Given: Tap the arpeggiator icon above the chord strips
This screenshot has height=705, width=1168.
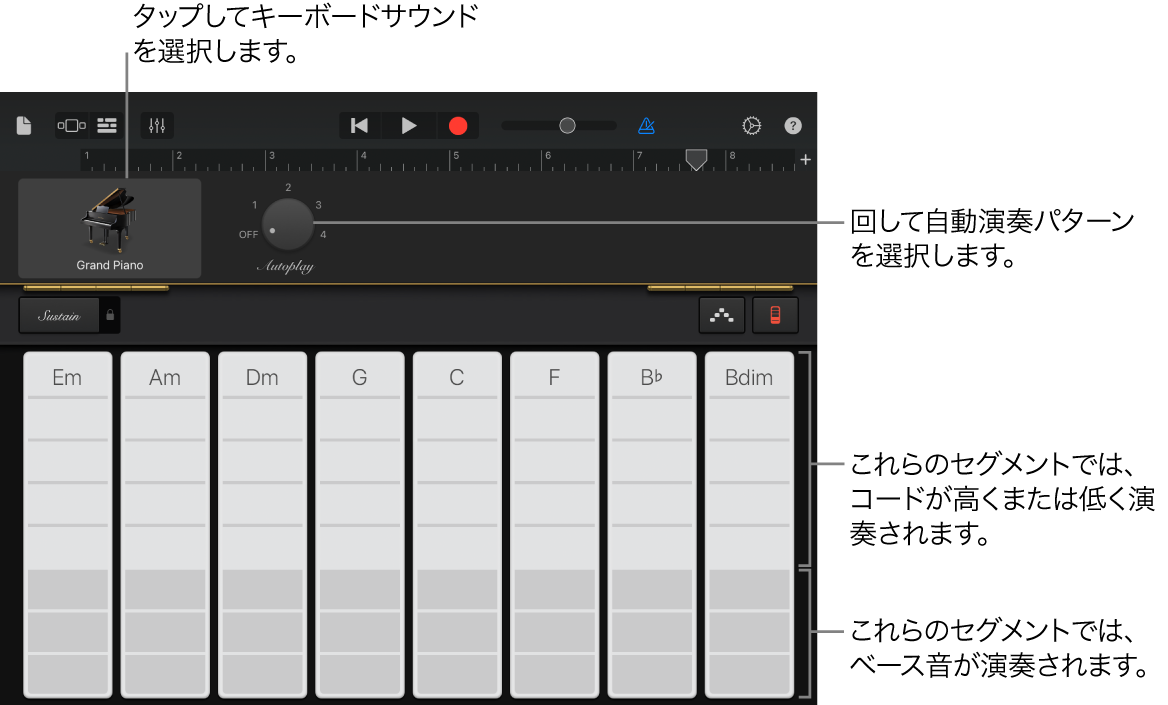Looking at the screenshot, I should point(722,314).
